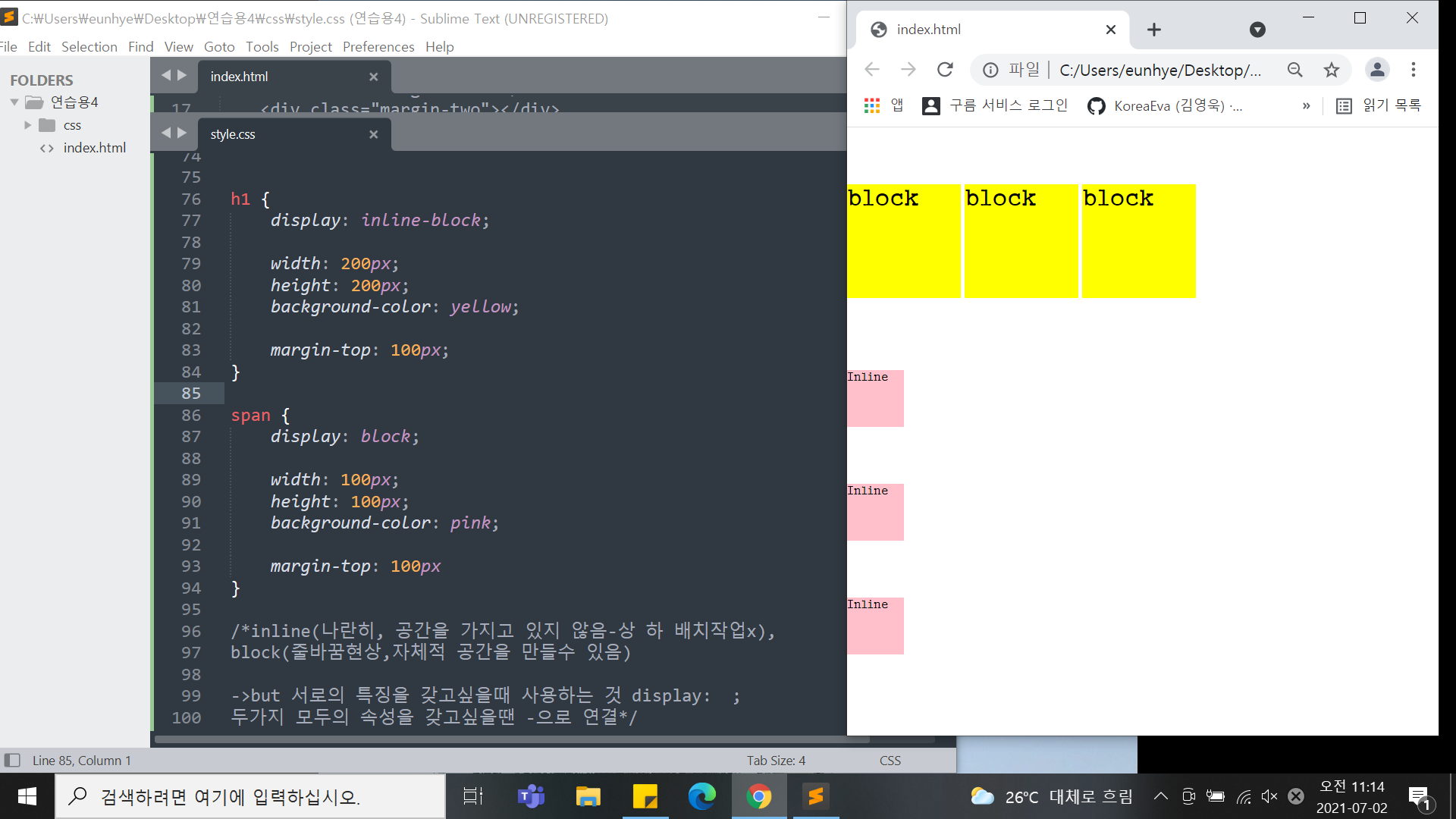Viewport: 1456px width, 819px height.
Task: Collapse the 연습용4 project folder
Action: pos(14,102)
